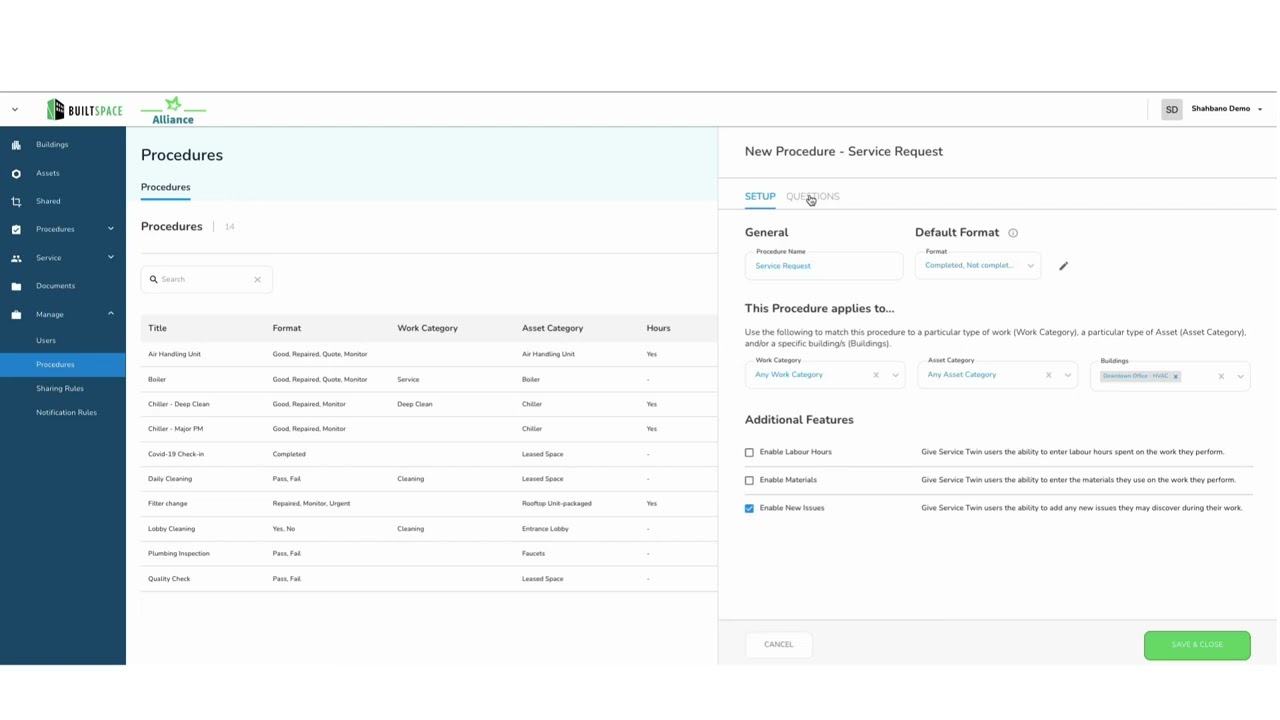
Task: Click the Procedures checkmark sidebar icon
Action: click(x=16, y=230)
